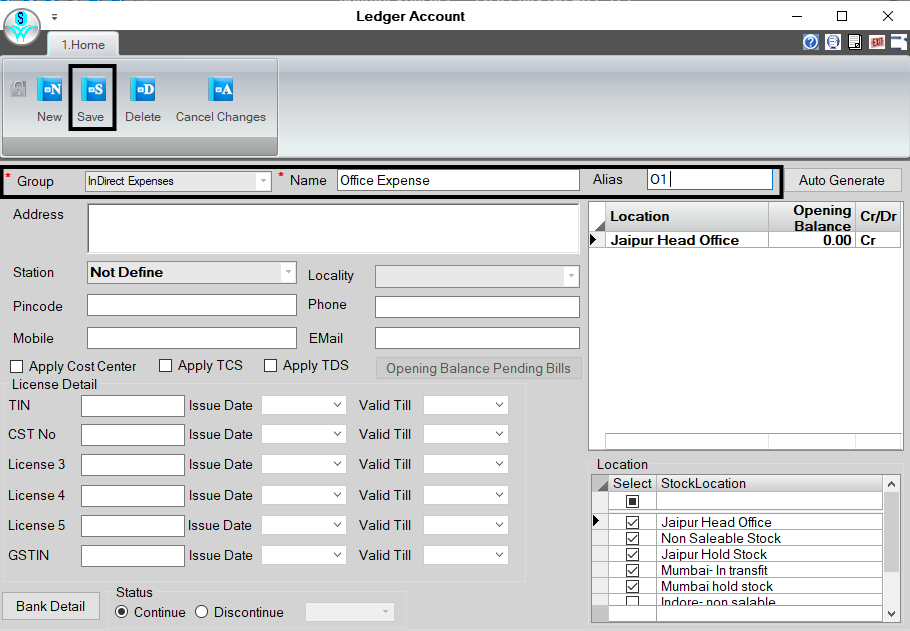This screenshot has height=631, width=910.
Task: Open the Group dropdown list
Action: click(263, 181)
